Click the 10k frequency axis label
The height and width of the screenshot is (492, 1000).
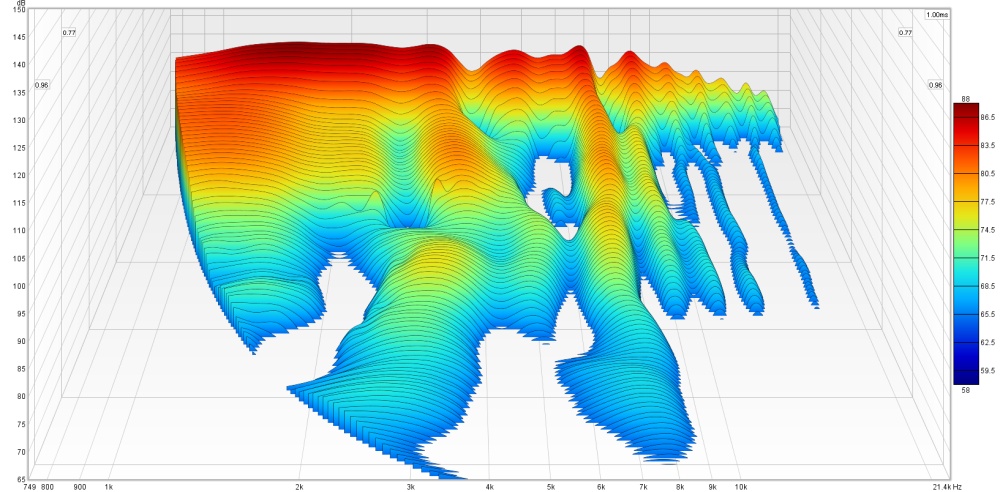pyautogui.click(x=740, y=486)
